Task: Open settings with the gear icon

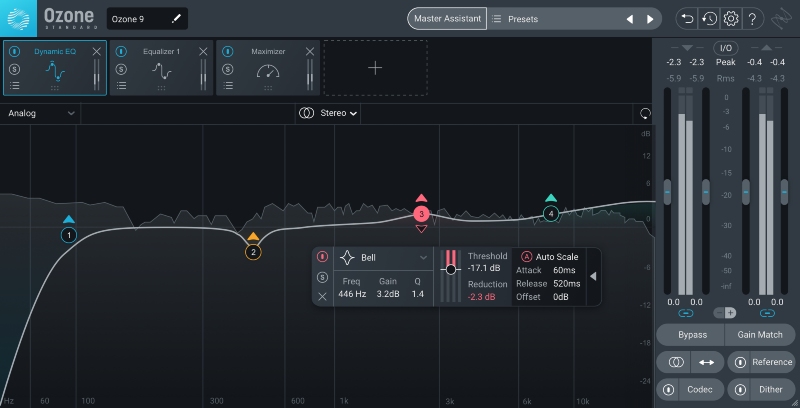Action: pyautogui.click(x=731, y=18)
